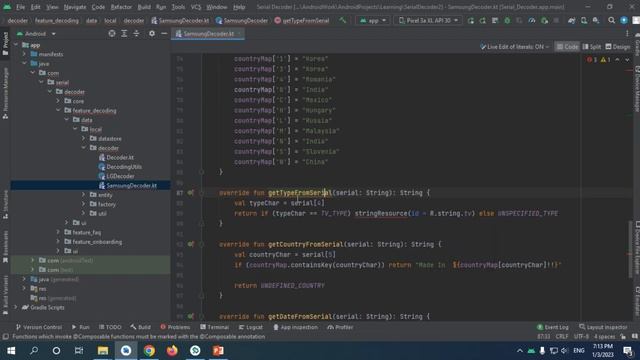Open the Event Log

point(553,327)
